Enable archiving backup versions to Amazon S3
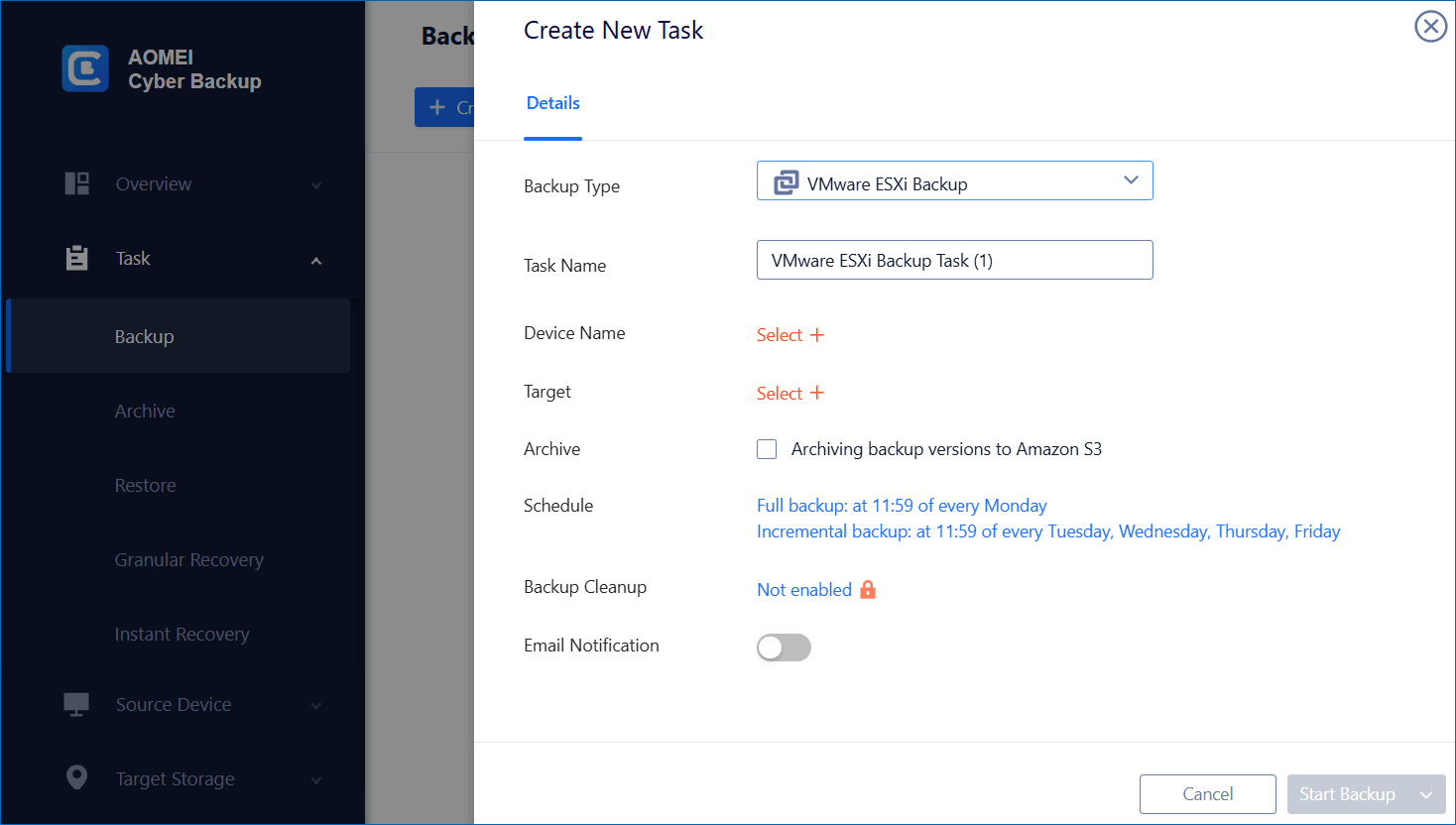The width and height of the screenshot is (1456, 825). pyautogui.click(x=767, y=449)
